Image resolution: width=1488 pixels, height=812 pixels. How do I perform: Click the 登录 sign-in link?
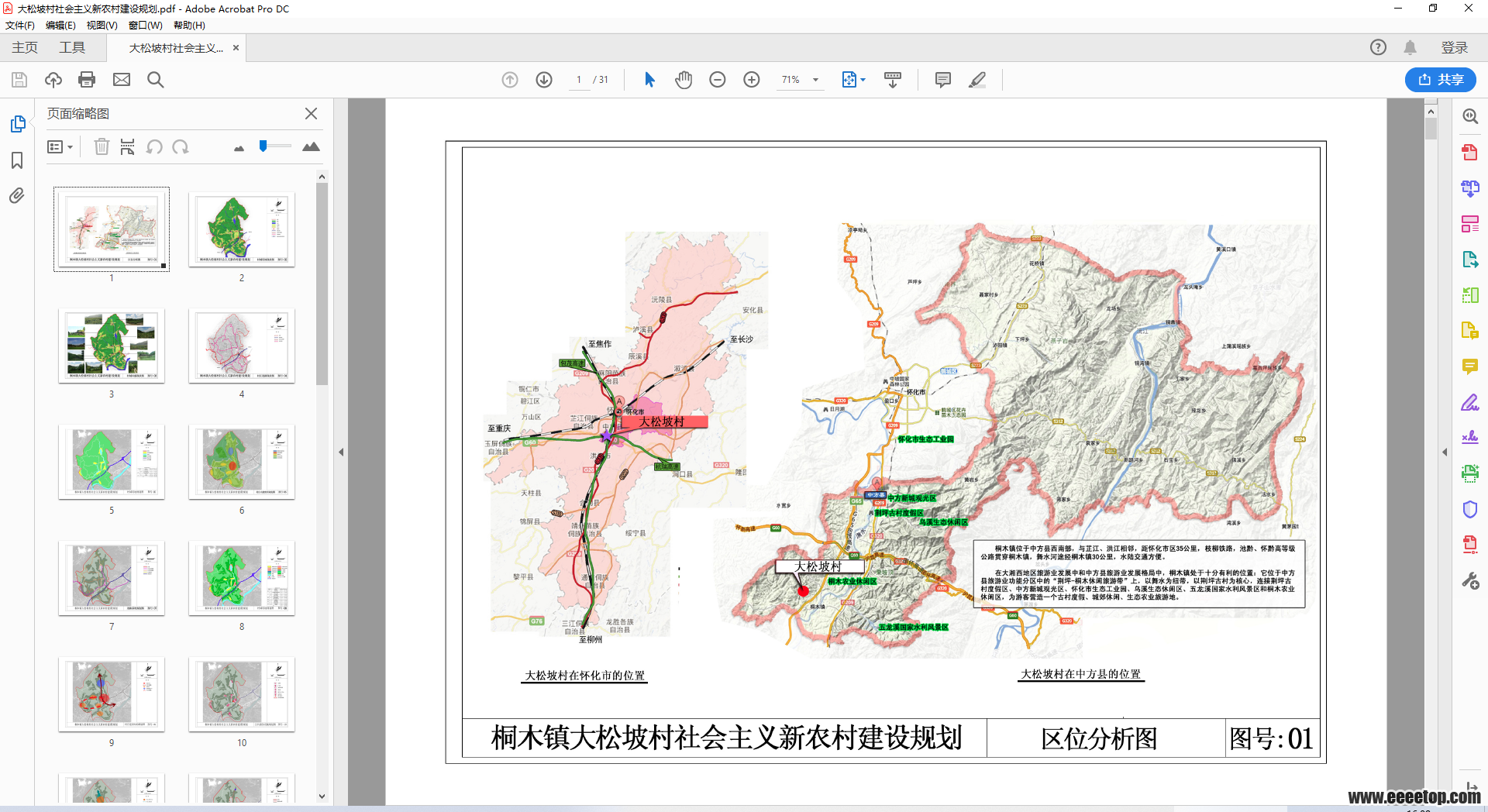tap(1454, 48)
